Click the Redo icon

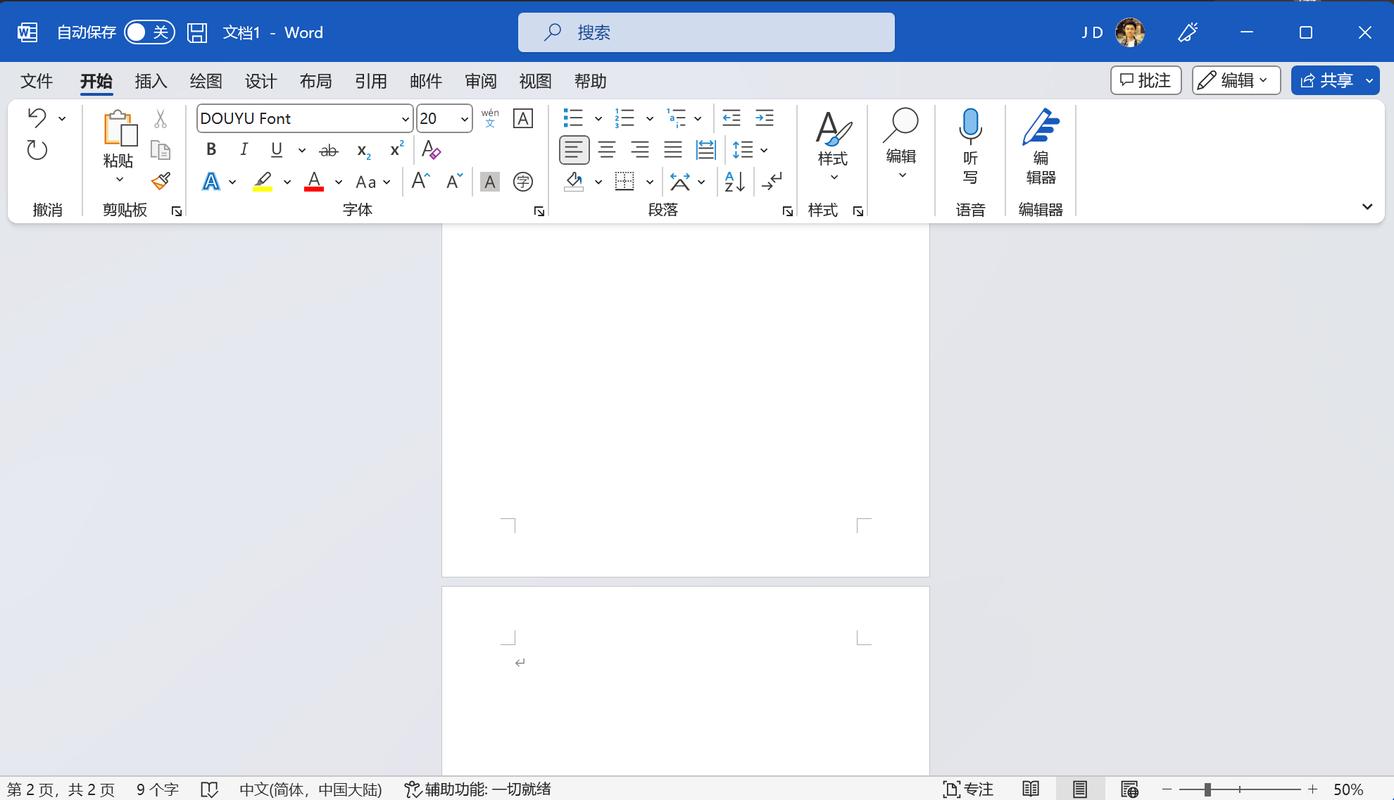point(37,150)
